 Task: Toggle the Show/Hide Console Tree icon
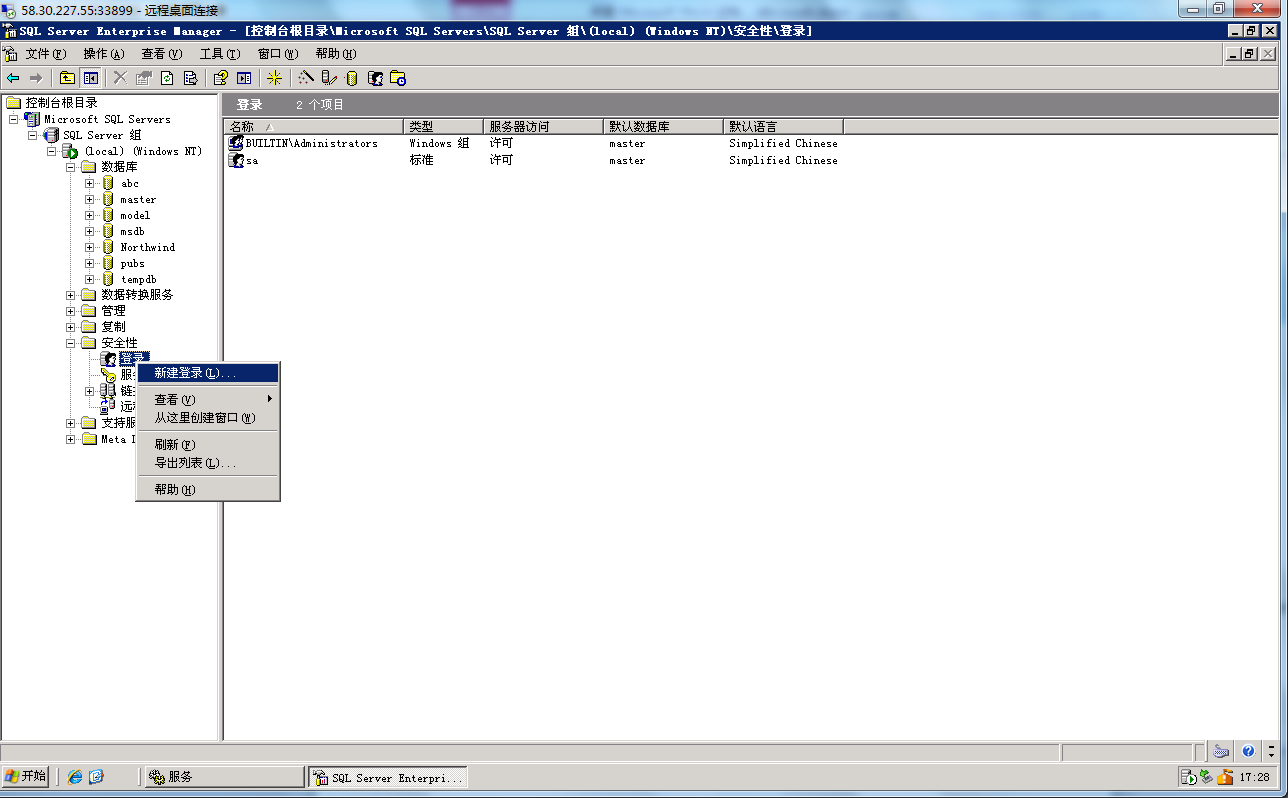(x=90, y=78)
